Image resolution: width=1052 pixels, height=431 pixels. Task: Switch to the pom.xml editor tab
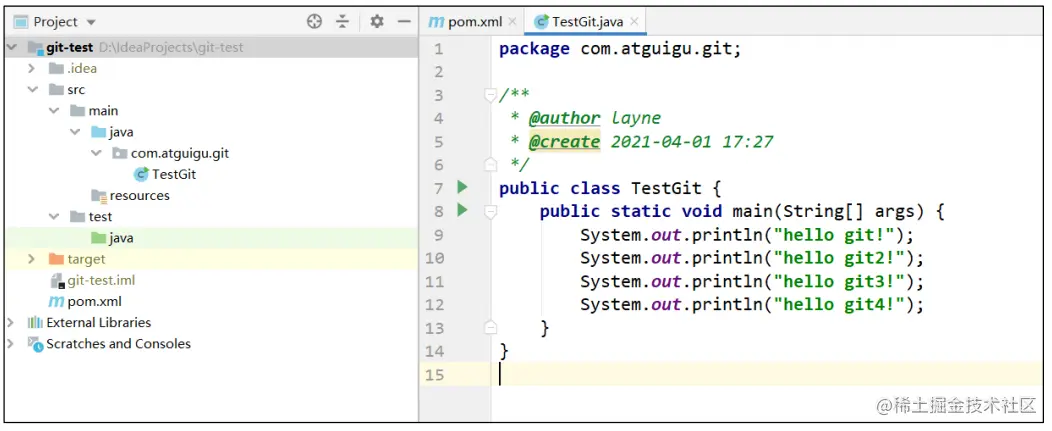(x=475, y=21)
